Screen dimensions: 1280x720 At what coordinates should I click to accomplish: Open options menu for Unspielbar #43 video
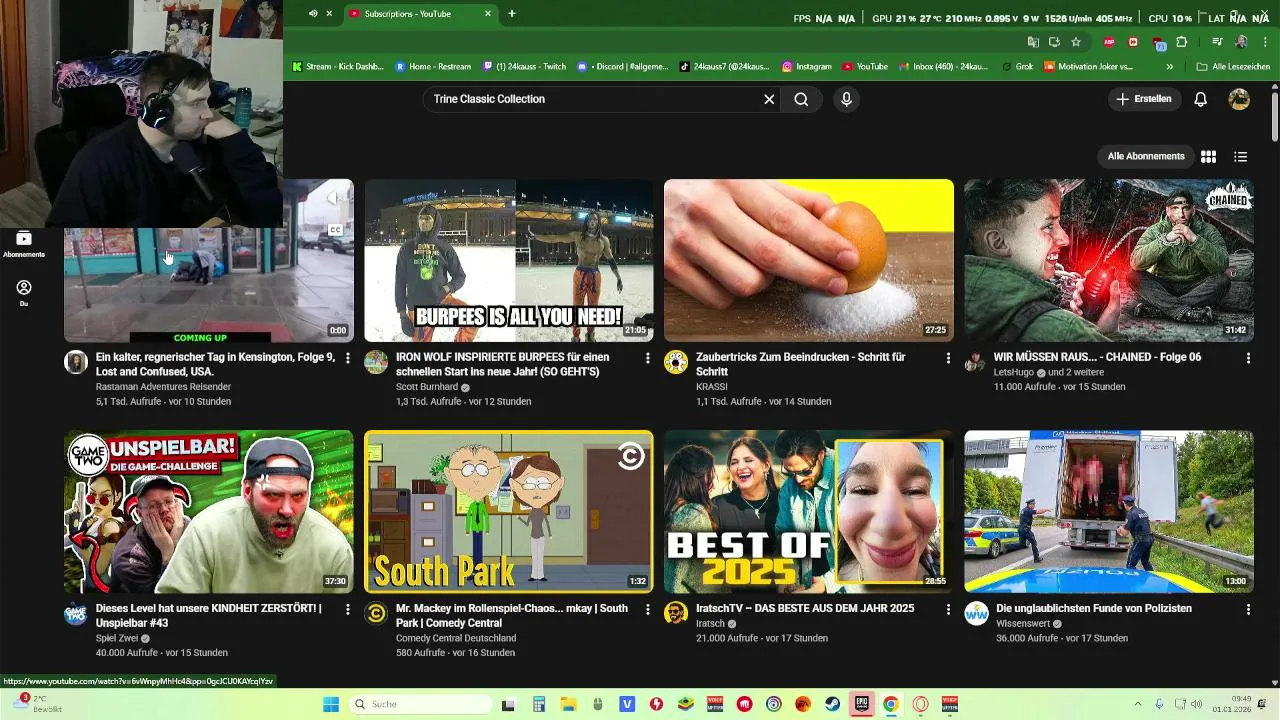(x=348, y=609)
